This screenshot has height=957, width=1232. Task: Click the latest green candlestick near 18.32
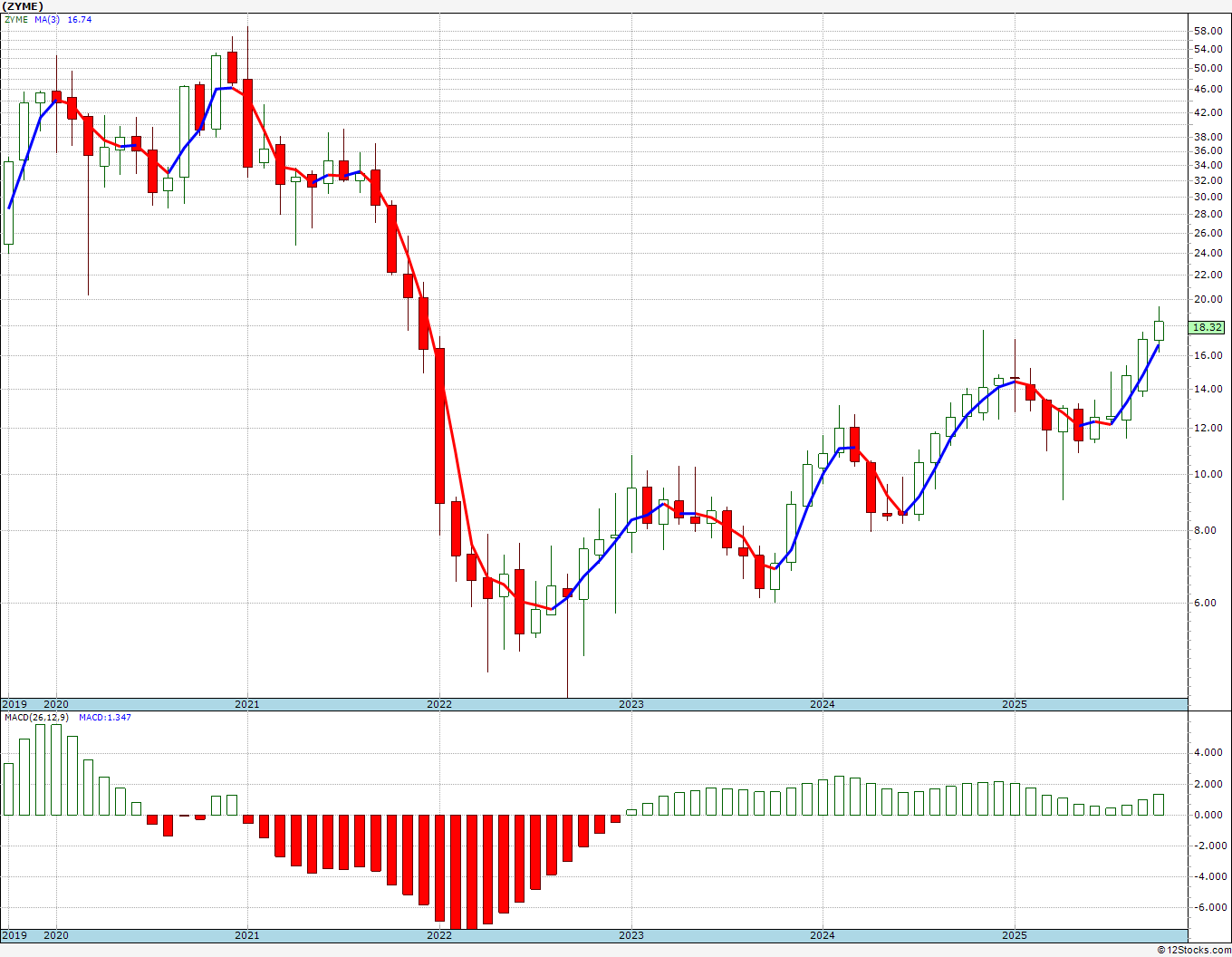pyautogui.click(x=1159, y=330)
